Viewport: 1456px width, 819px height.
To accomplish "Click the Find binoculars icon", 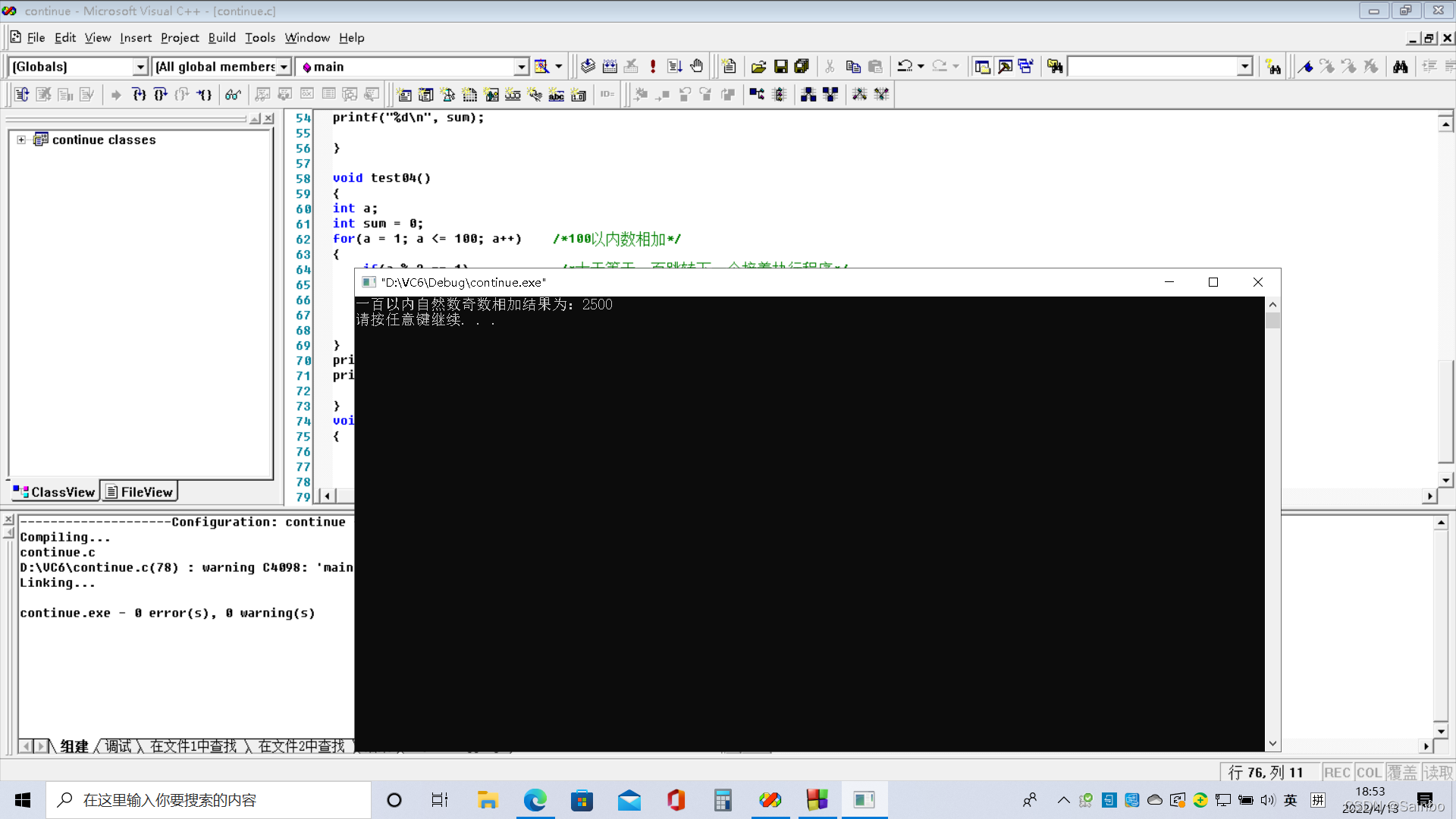I will (1401, 67).
